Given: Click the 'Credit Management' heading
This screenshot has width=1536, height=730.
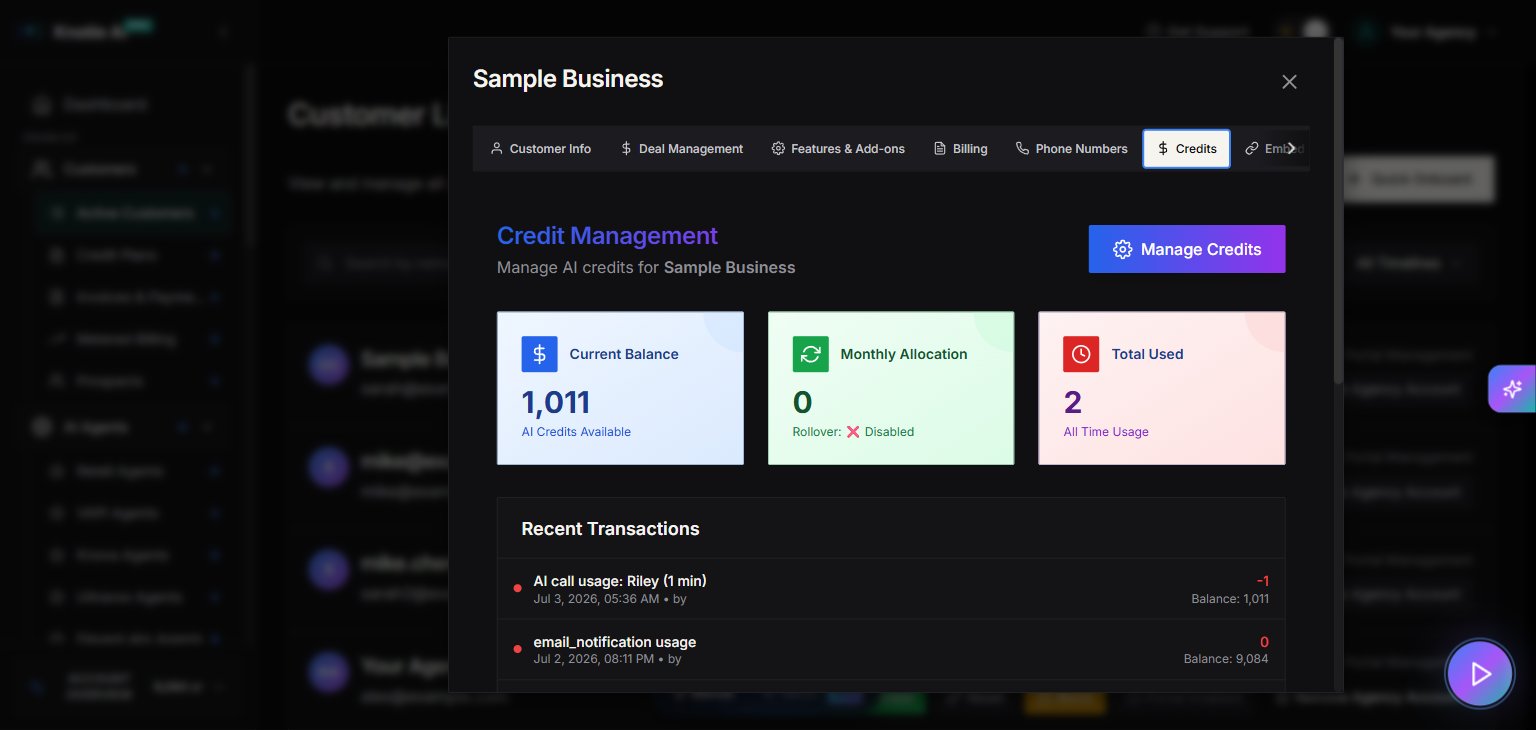Looking at the screenshot, I should pos(607,236).
